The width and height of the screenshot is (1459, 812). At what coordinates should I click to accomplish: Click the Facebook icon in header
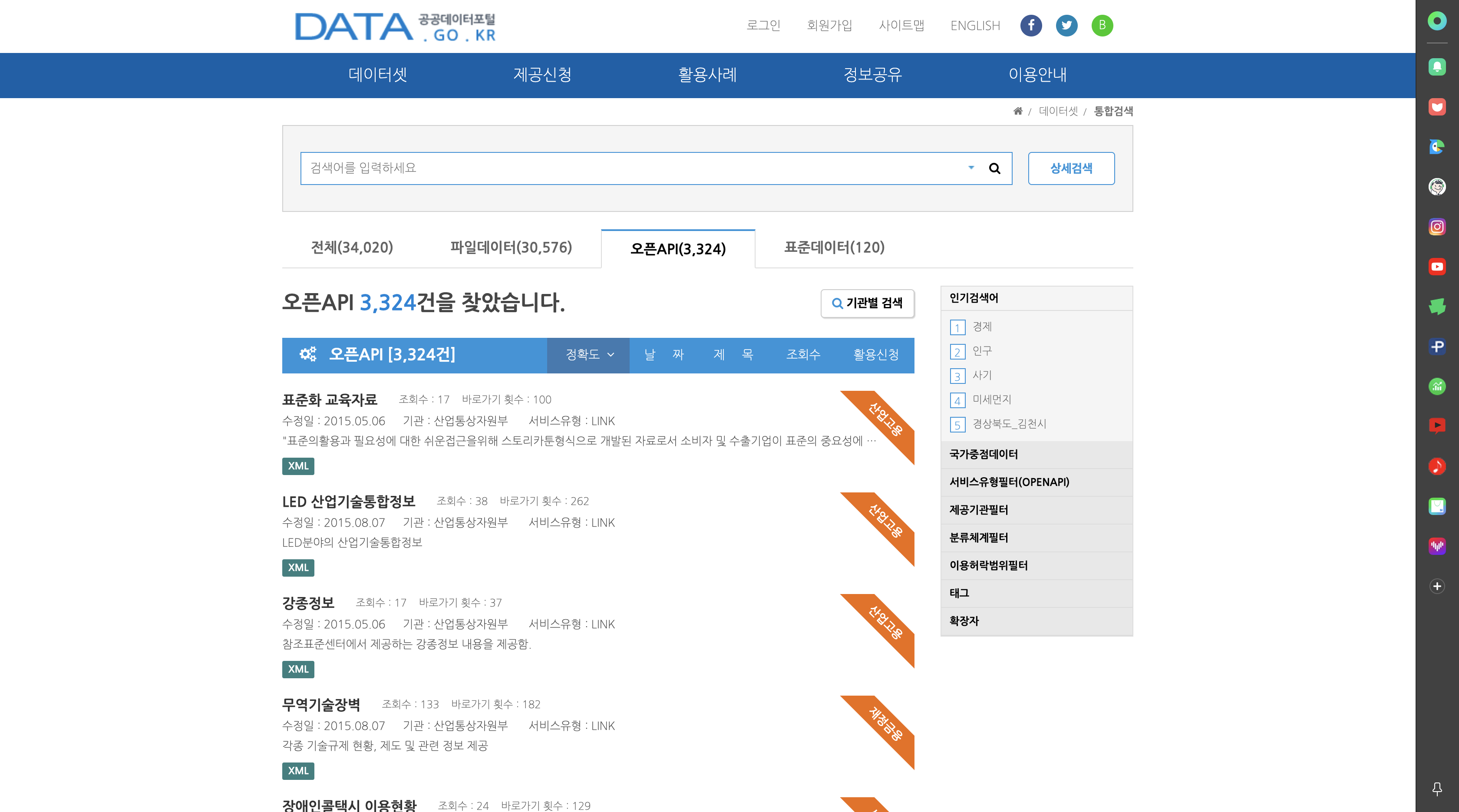click(1031, 25)
